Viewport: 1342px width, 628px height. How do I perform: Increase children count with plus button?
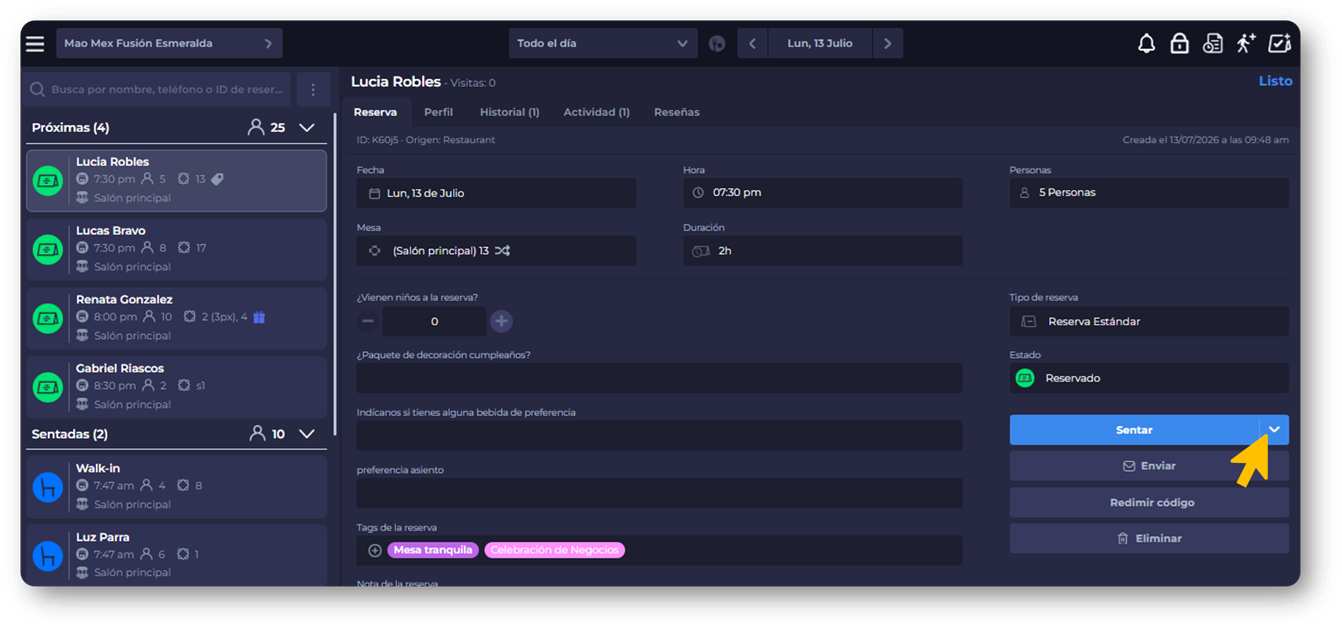pyautogui.click(x=501, y=321)
